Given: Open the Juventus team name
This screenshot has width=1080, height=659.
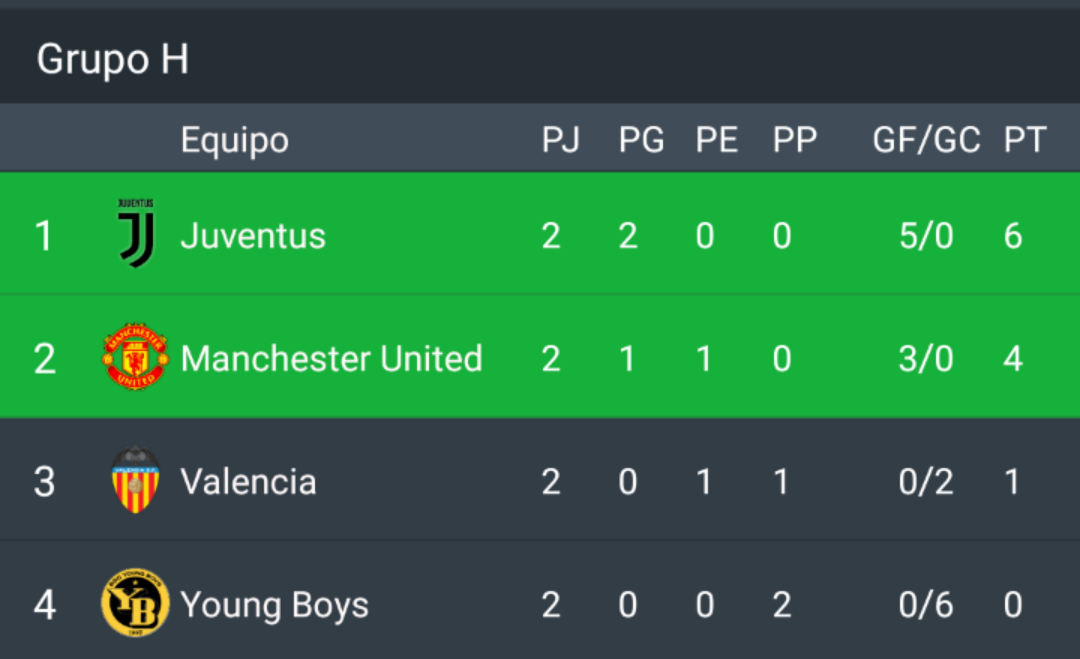Looking at the screenshot, I should point(253,236).
